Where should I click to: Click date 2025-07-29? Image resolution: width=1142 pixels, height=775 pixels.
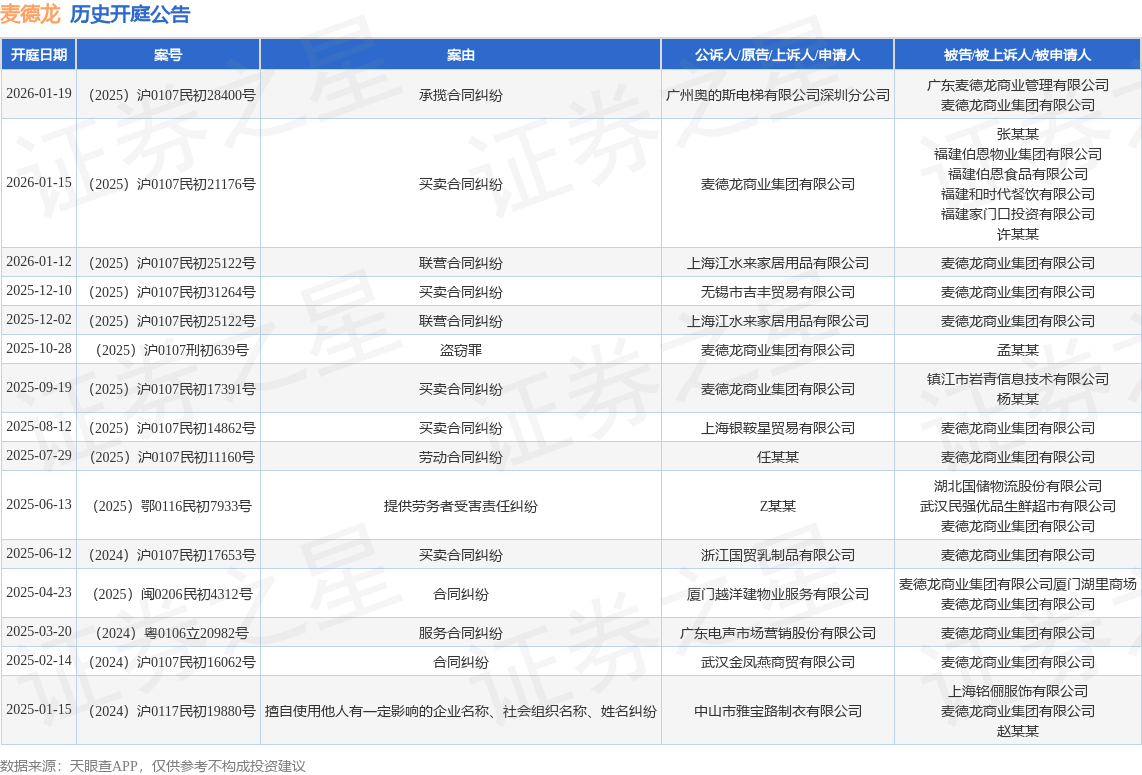tap(39, 455)
